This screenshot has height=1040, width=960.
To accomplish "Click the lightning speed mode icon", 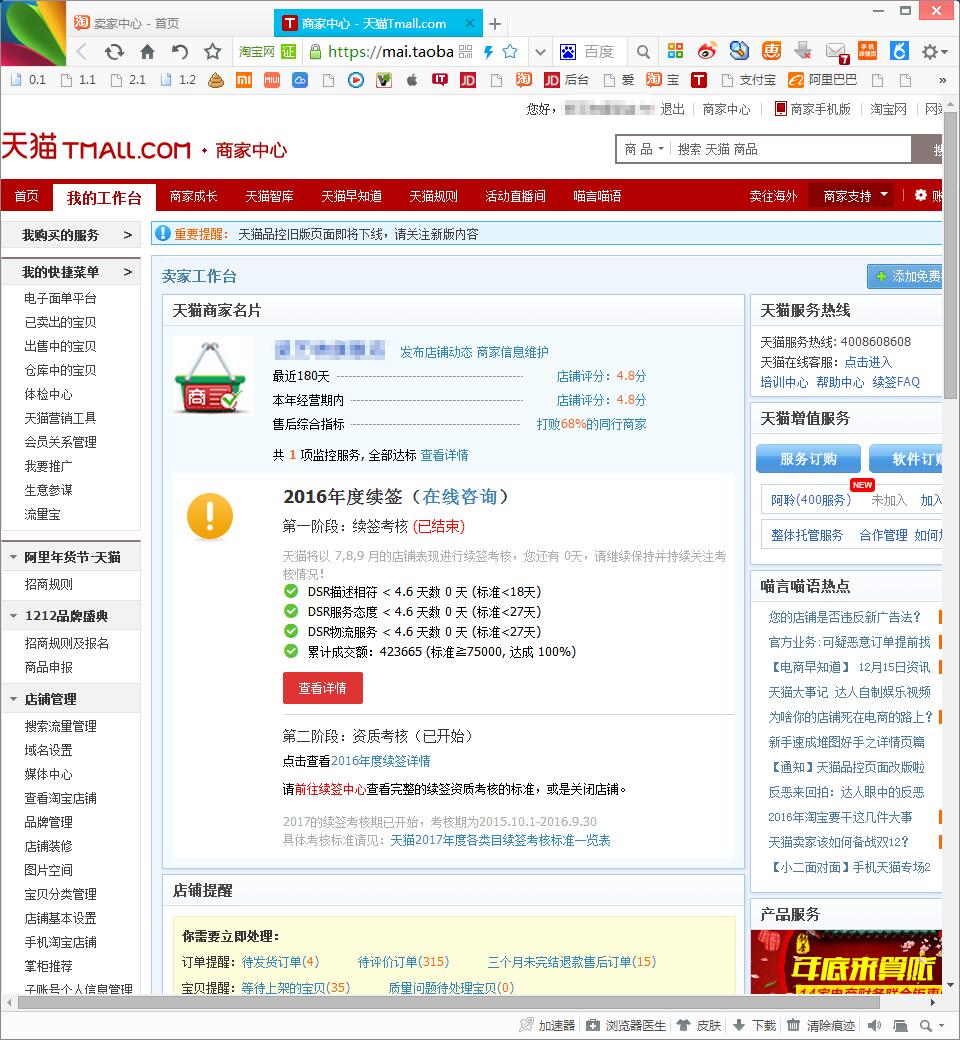I will pyautogui.click(x=488, y=52).
